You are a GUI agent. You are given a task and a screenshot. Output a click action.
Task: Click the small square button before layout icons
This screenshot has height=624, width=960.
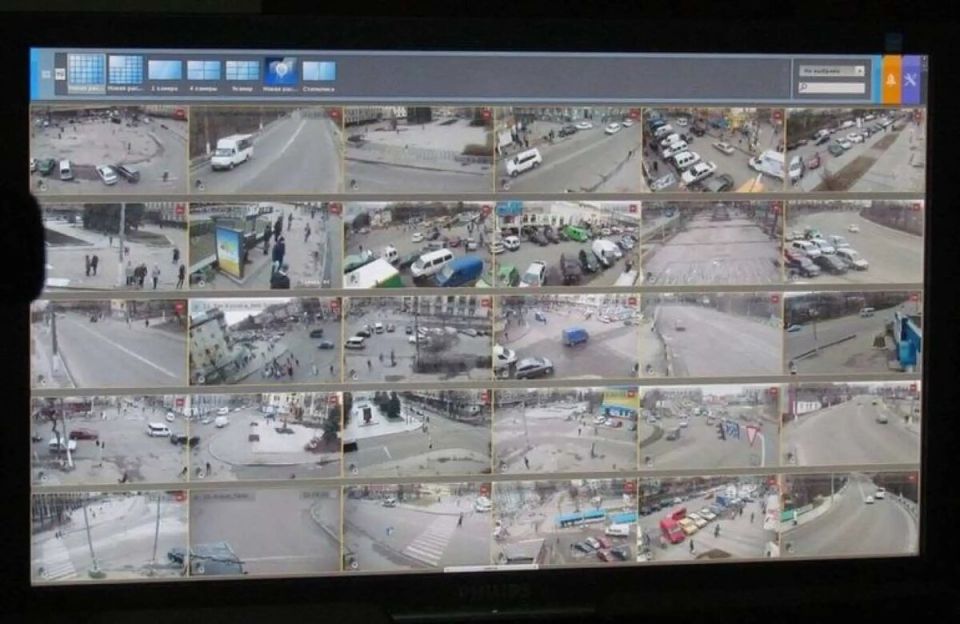pyautogui.click(x=59, y=75)
